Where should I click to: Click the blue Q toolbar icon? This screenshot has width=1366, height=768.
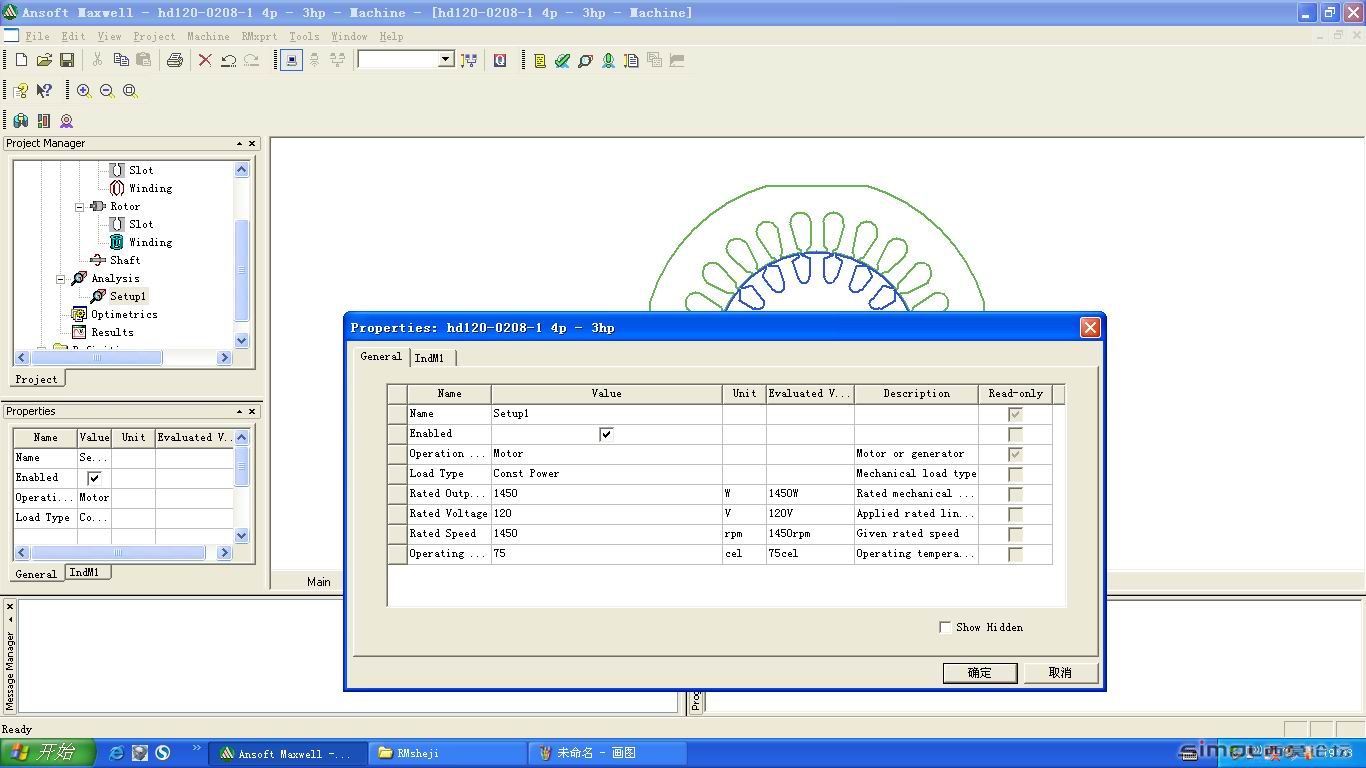500,60
